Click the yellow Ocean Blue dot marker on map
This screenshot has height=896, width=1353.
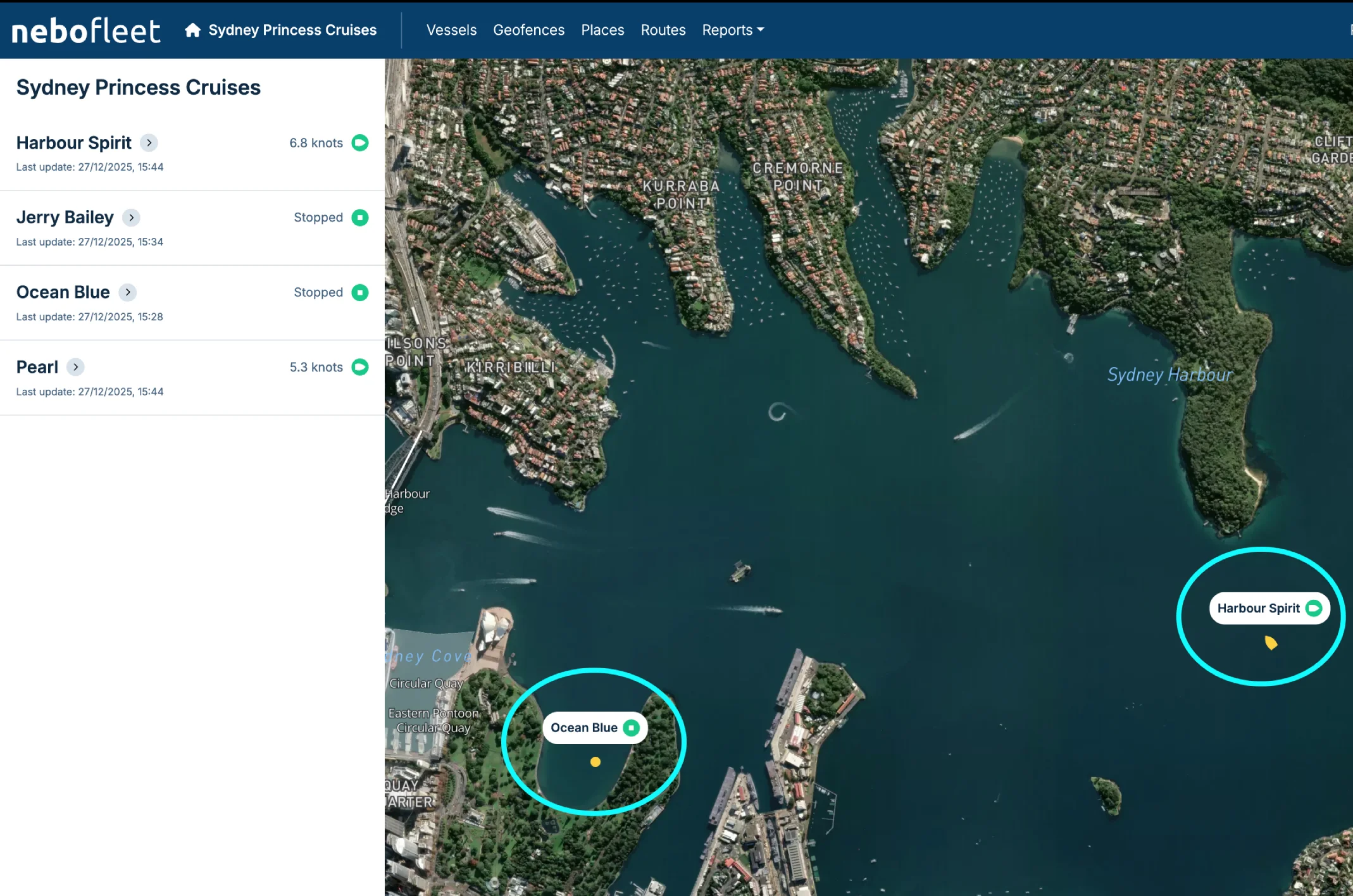595,762
